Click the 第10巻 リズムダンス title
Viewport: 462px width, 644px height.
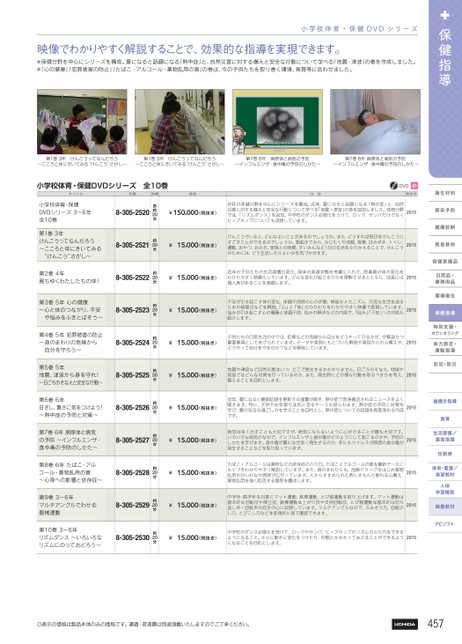(70, 537)
